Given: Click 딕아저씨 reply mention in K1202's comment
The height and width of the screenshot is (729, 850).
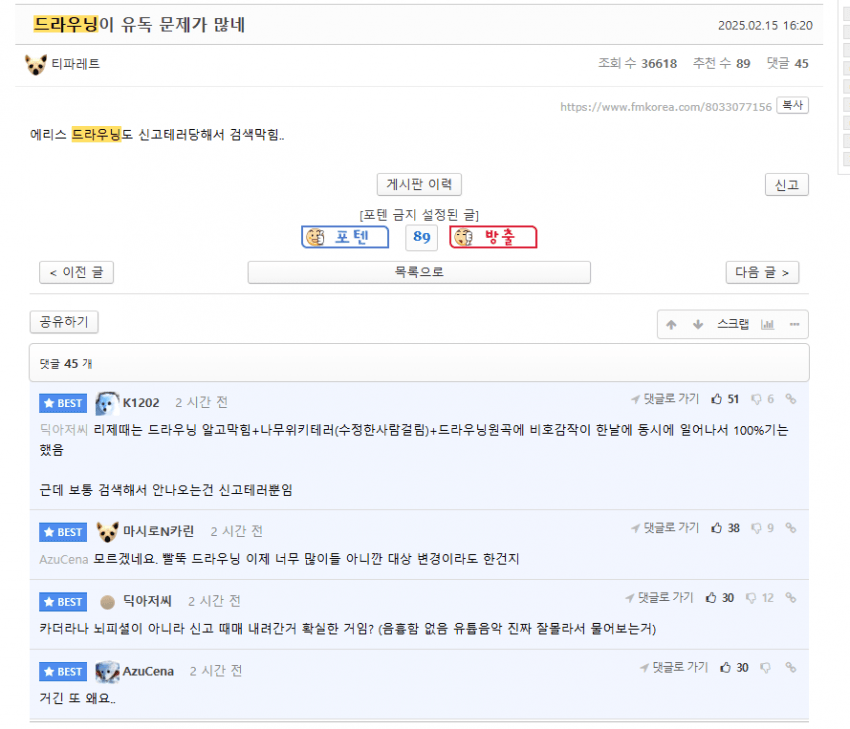Looking at the screenshot, I should pos(63,430).
